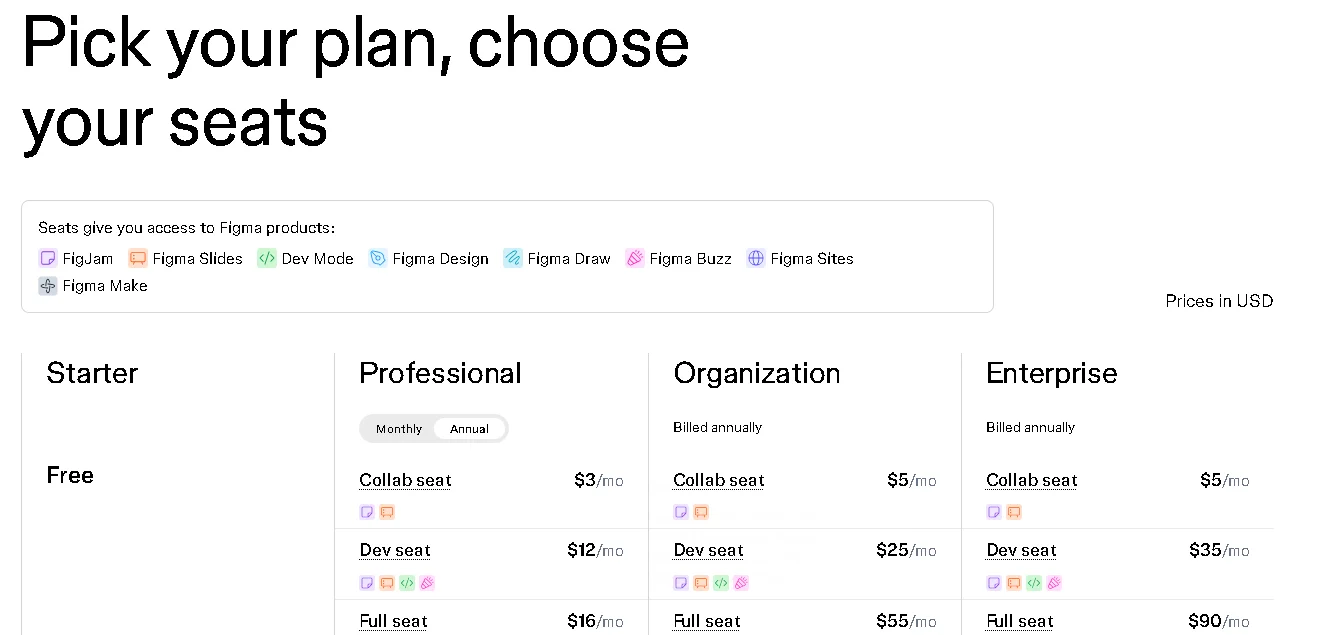
Task: Click the Figma Sites icon in the legend
Action: 756,258
